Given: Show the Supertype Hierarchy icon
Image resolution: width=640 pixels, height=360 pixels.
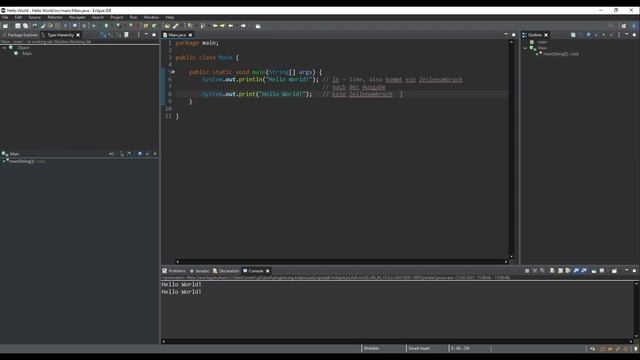Looking at the screenshot, I should click(x=111, y=35).
